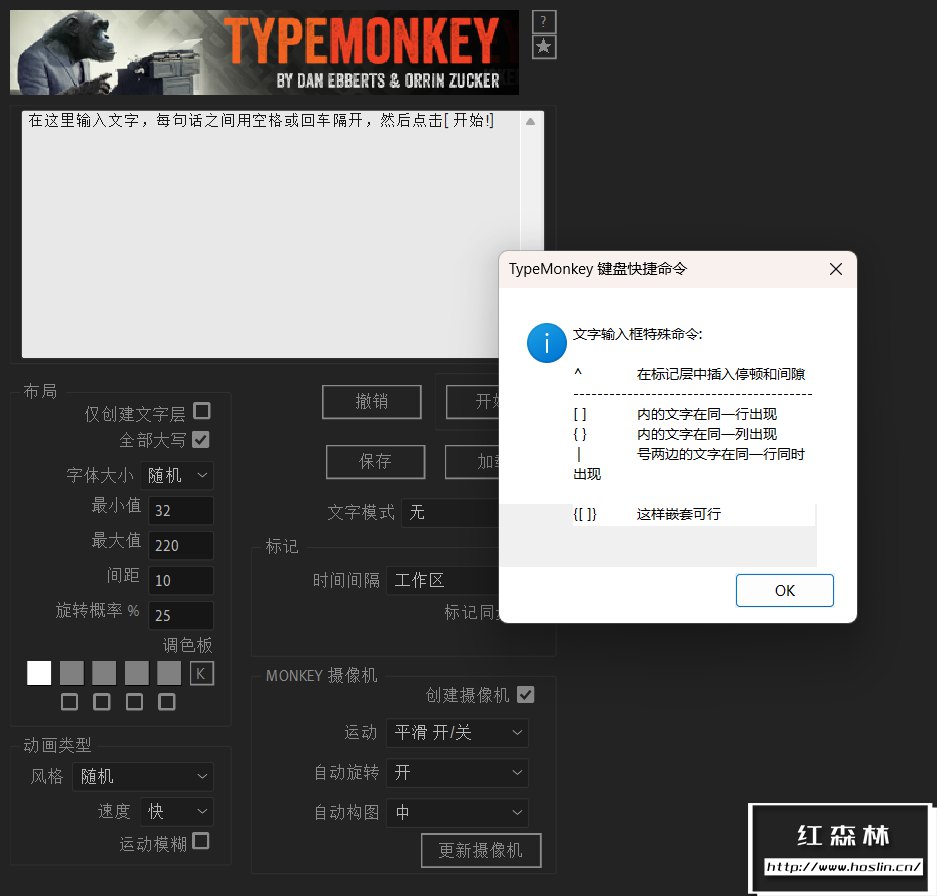Viewport: 937px width, 896px height.
Task: Open the 文字模式 dropdown showing 无
Action: tap(451, 512)
